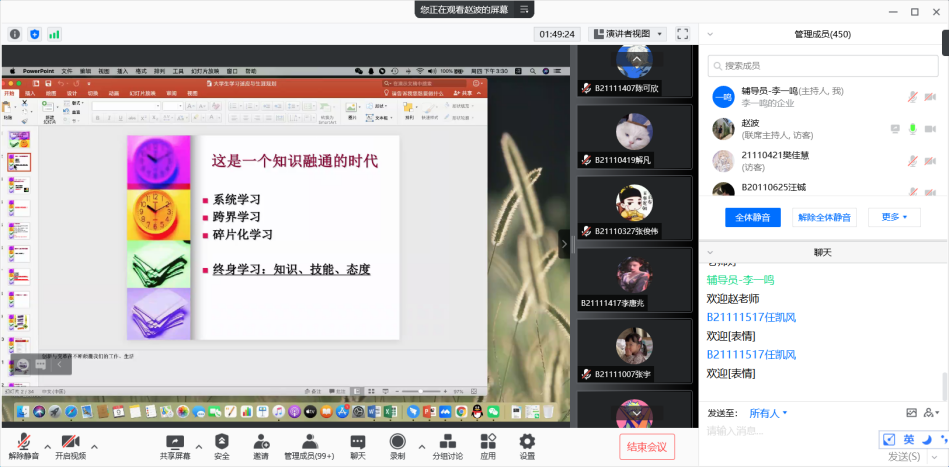
Task: Click the 共享屏幕 share screen icon
Action: (x=175, y=441)
